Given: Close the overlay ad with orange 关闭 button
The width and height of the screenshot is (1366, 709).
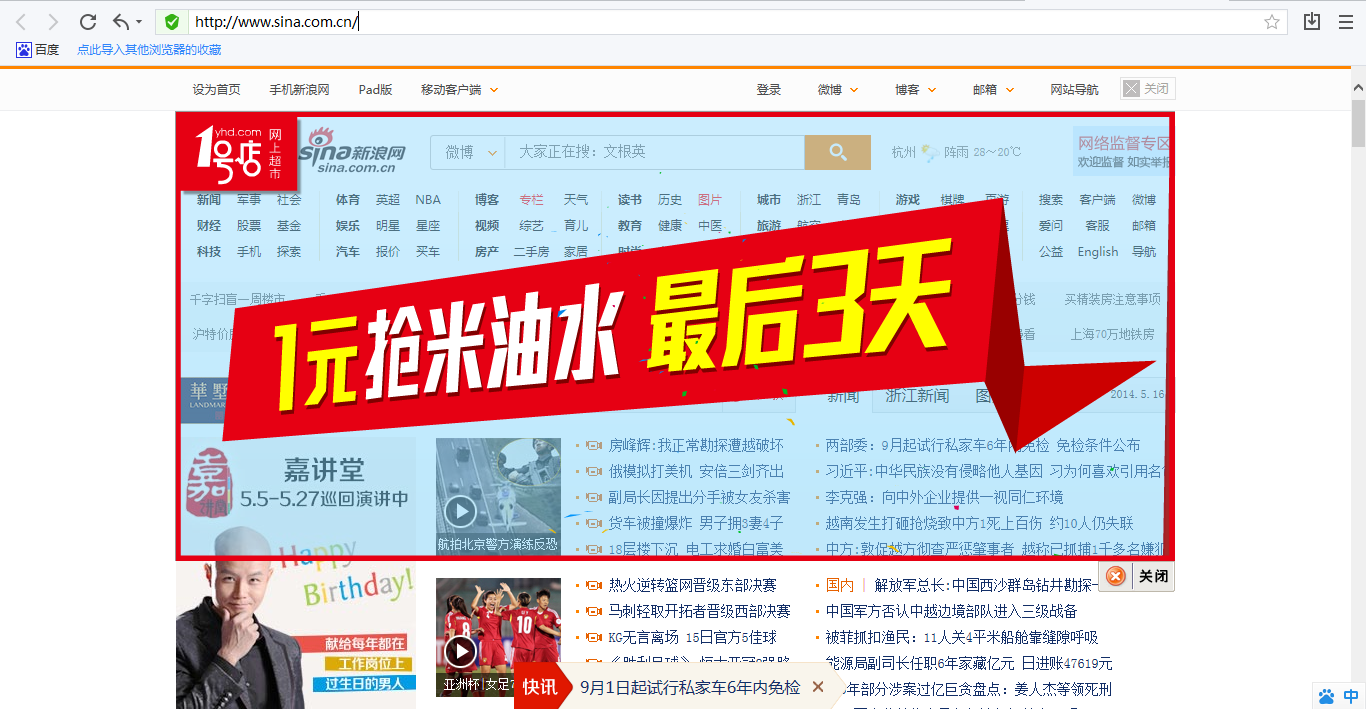Looking at the screenshot, I should 1136,576.
